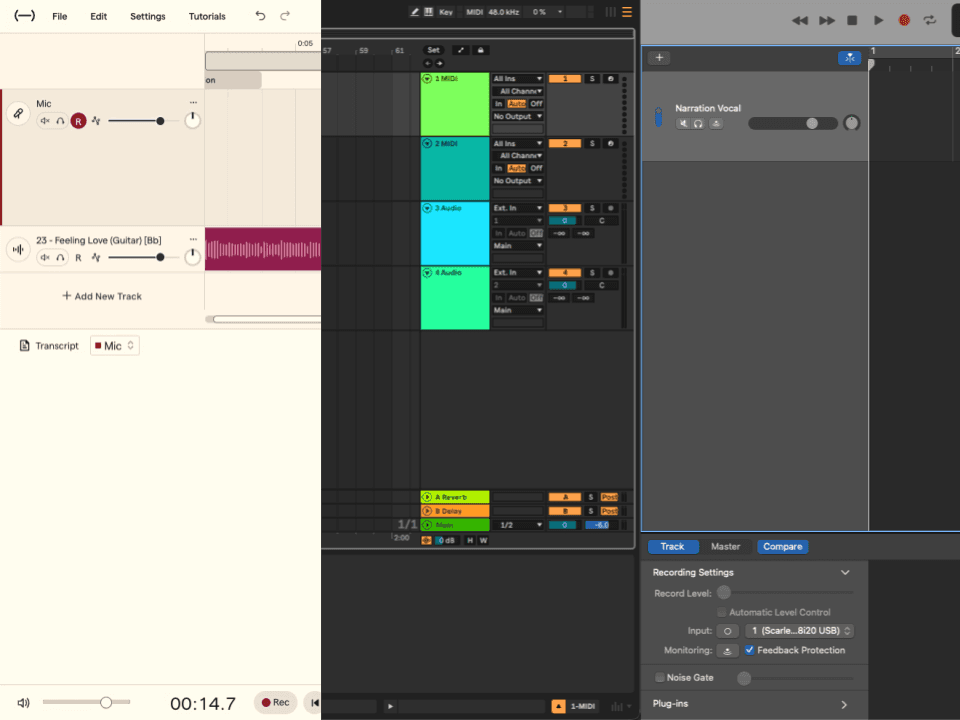
Task: Click the undo arrow icon
Action: [x=260, y=16]
